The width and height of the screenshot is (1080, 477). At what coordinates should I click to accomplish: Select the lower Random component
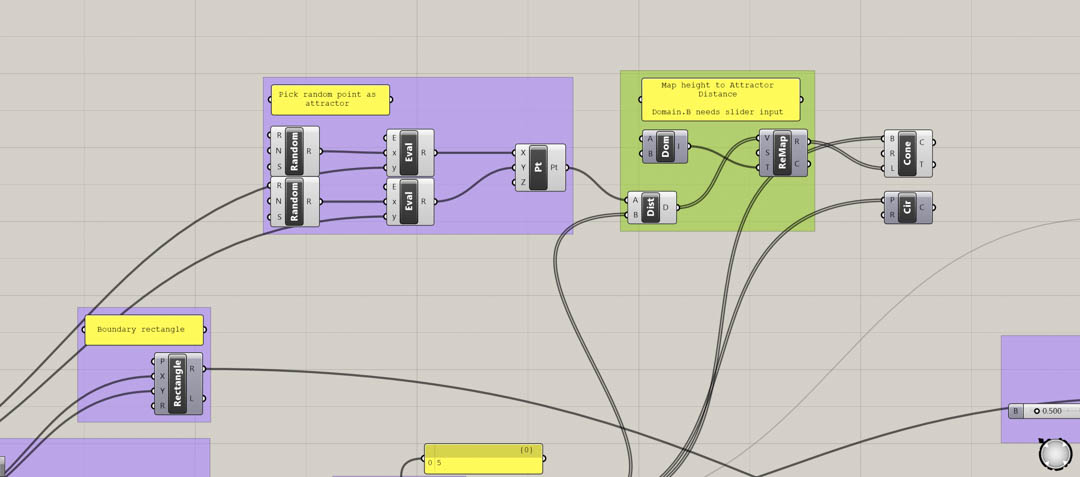coord(294,202)
